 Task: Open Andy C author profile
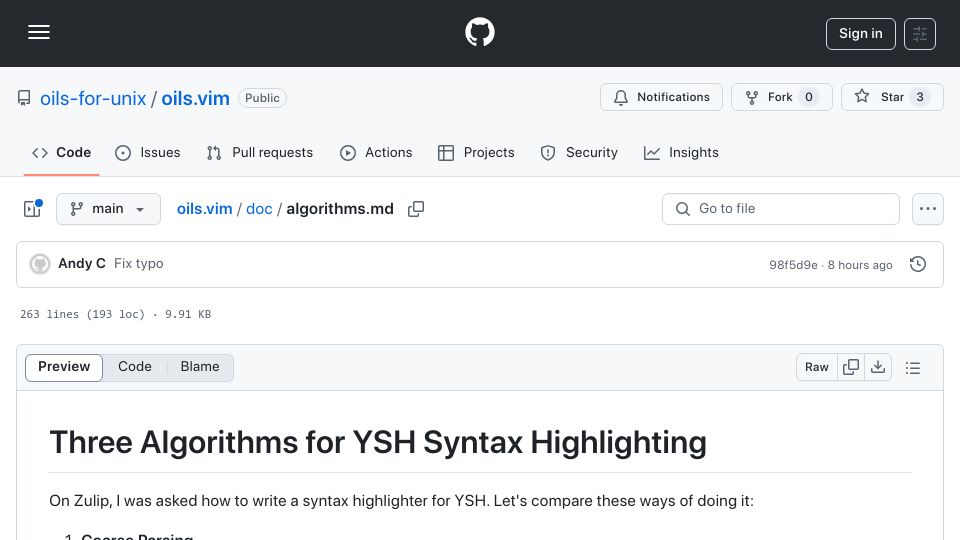(x=82, y=263)
